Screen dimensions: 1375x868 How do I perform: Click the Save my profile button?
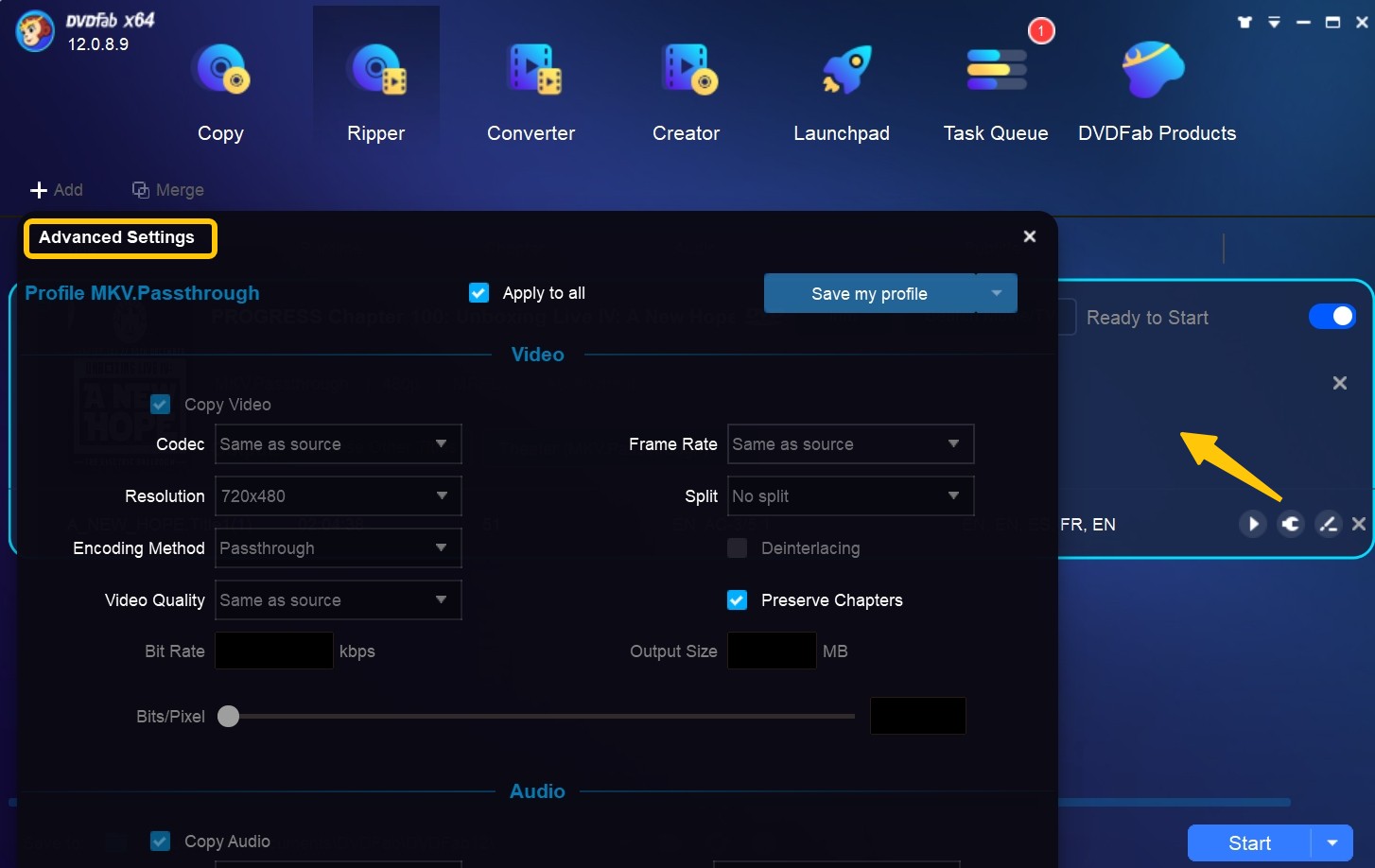(869, 294)
